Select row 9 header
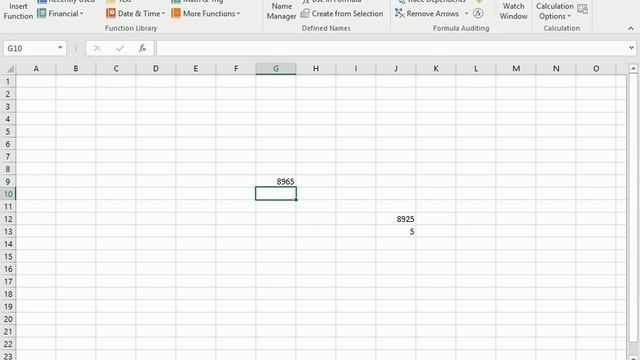This screenshot has height=360, width=640. point(8,182)
